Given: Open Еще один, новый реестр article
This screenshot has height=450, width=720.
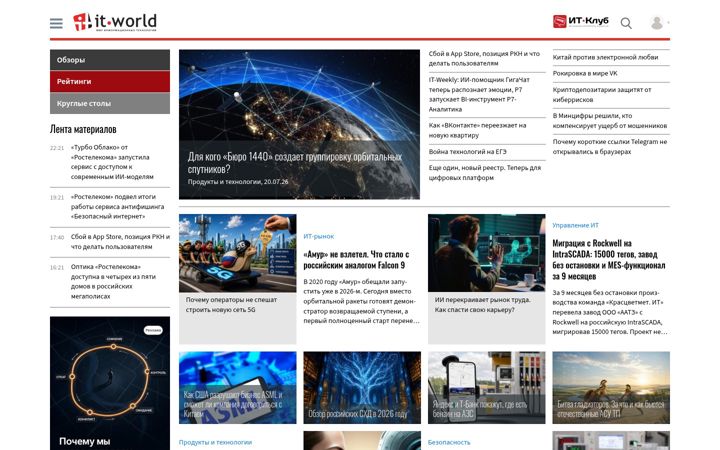Looking at the screenshot, I should (485, 173).
